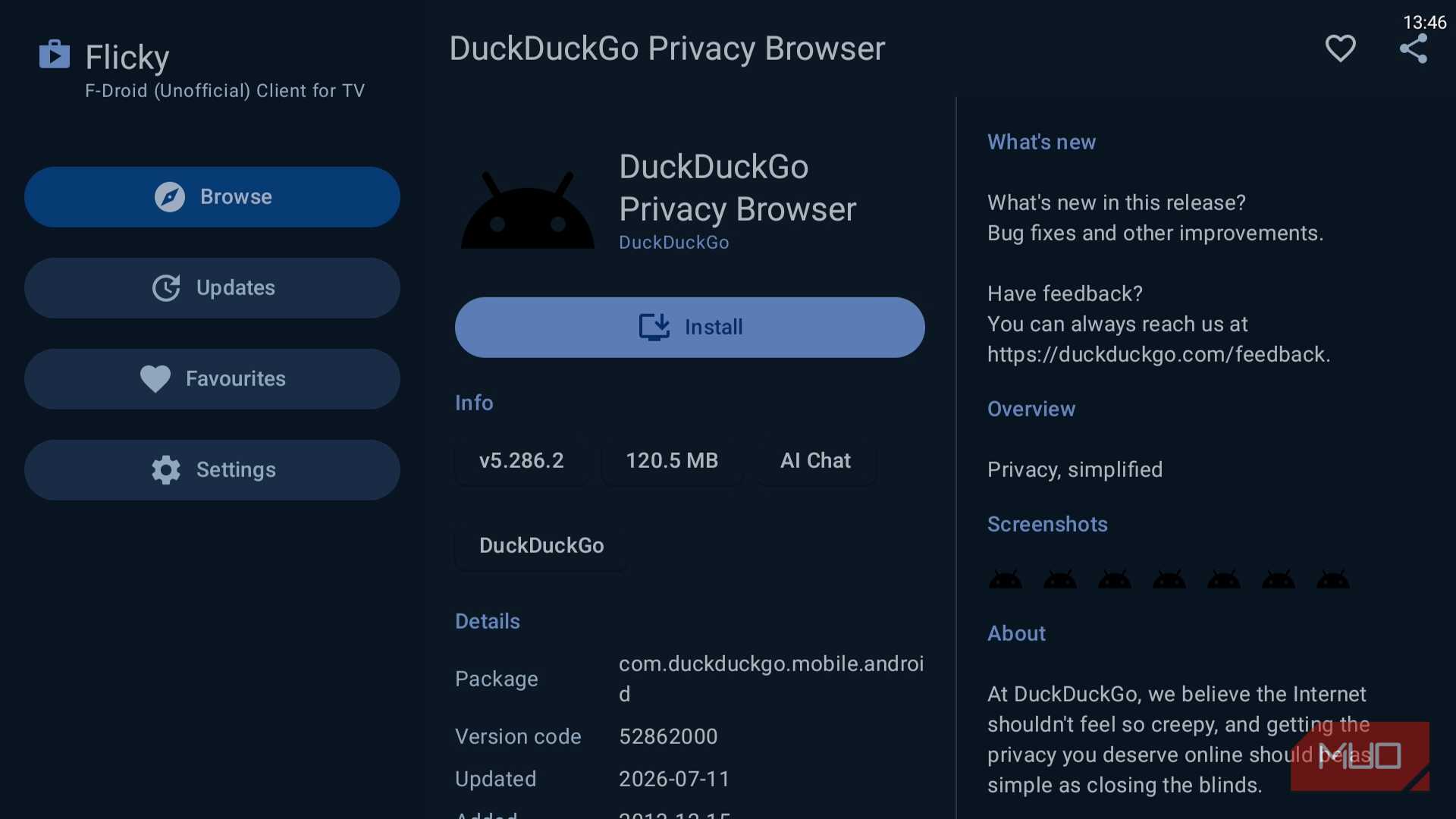The width and height of the screenshot is (1456, 819).
Task: Click the page title DuckDuckGo Privacy Browser
Action: [667, 49]
